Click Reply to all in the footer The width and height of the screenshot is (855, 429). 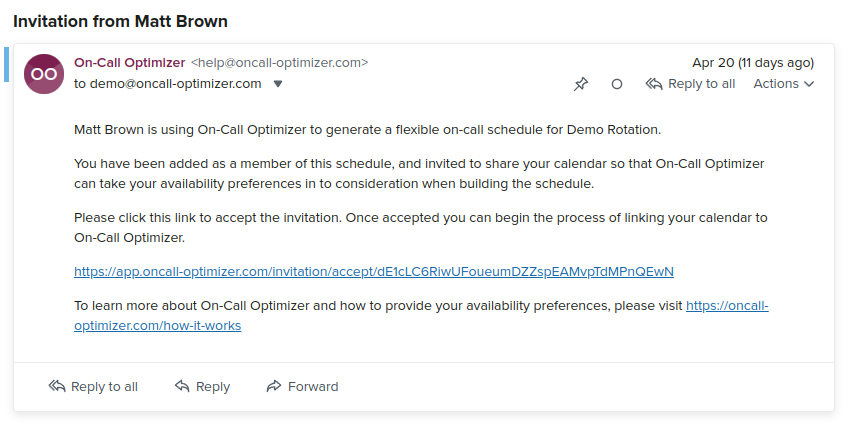93,386
